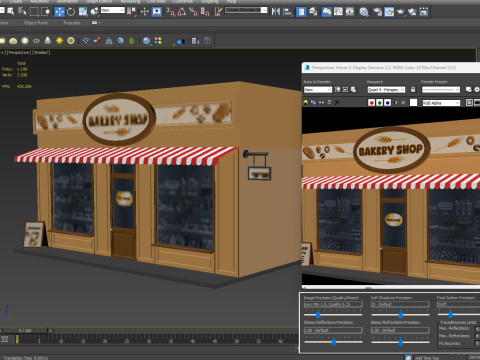Click the white color swatch
Viewport: 480px width, 360px height.
413,103
